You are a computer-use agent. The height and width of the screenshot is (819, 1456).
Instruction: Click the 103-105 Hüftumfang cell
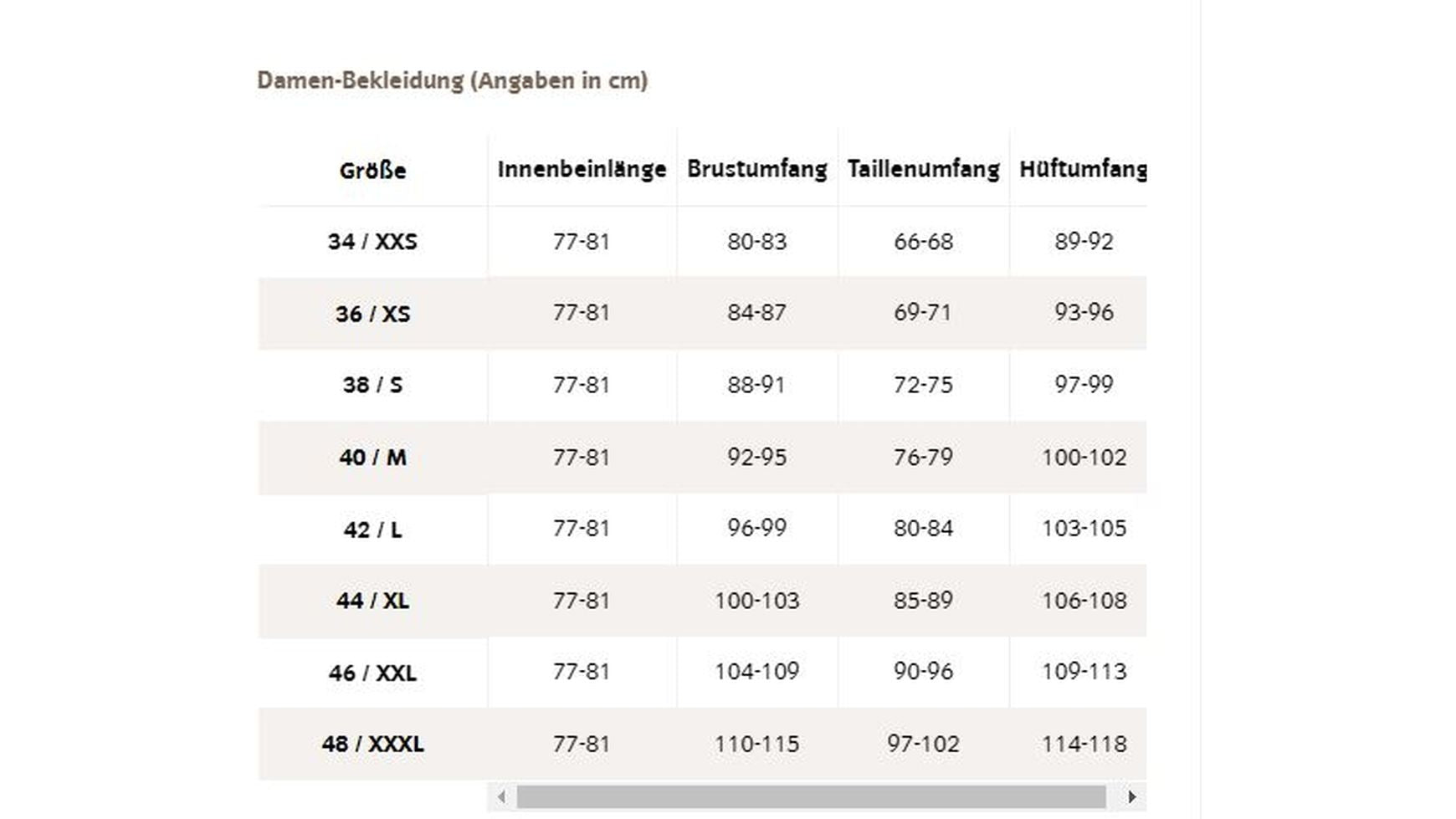pyautogui.click(x=1084, y=529)
